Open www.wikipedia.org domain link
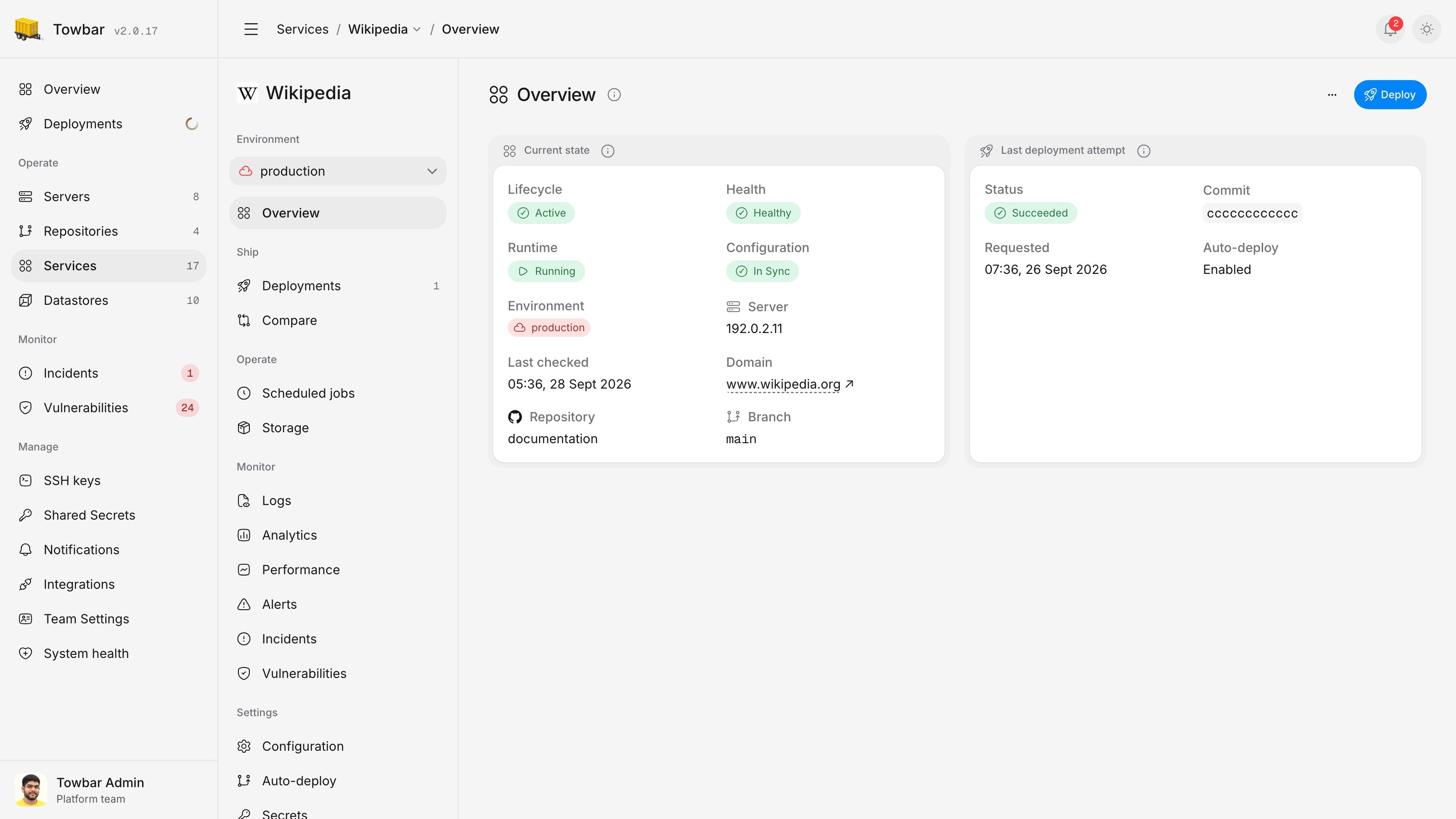Screen dimensions: 1456x819 tap(789, 384)
